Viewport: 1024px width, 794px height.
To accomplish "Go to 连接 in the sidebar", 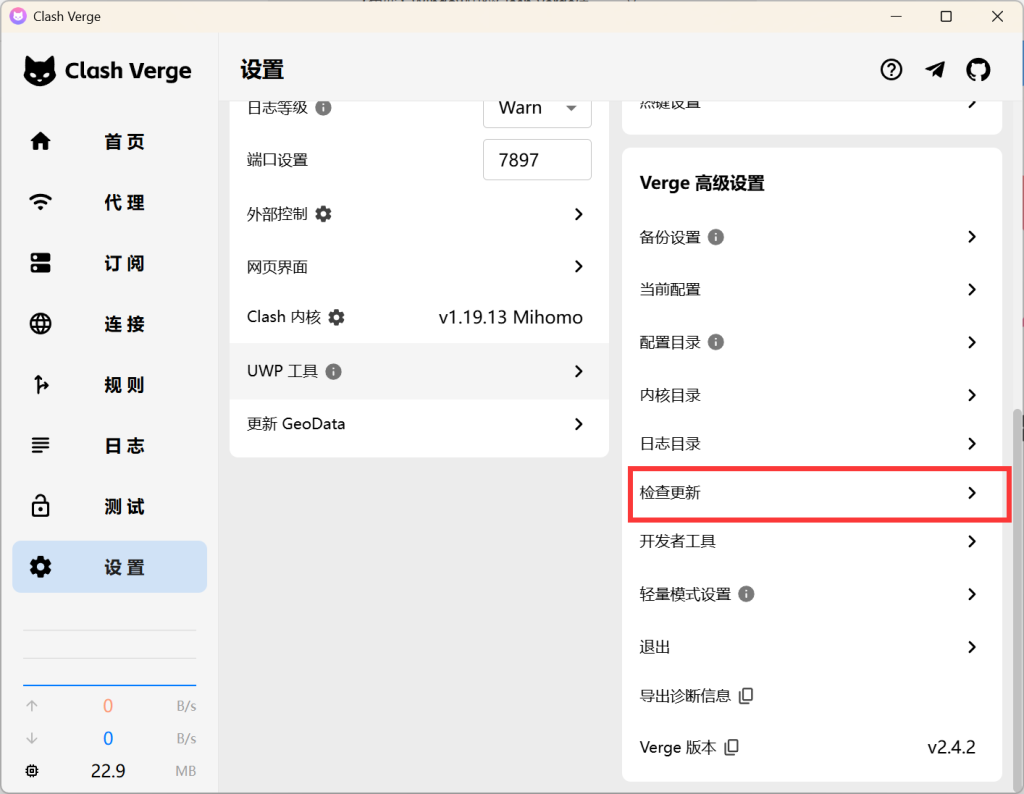I will [110, 323].
